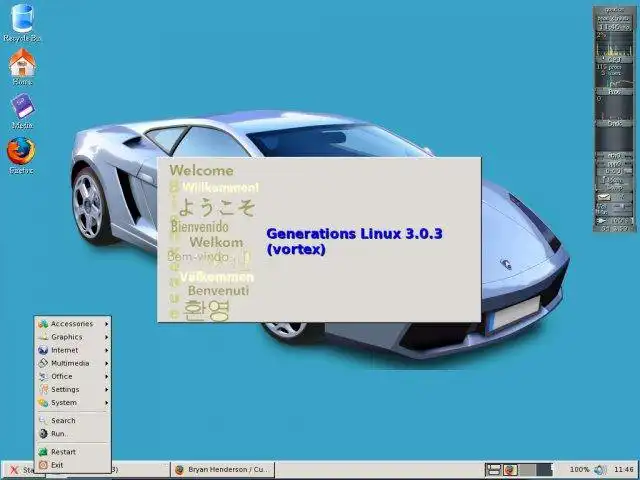
Task: Click the CPU label in system monitor
Action: click(614, 60)
